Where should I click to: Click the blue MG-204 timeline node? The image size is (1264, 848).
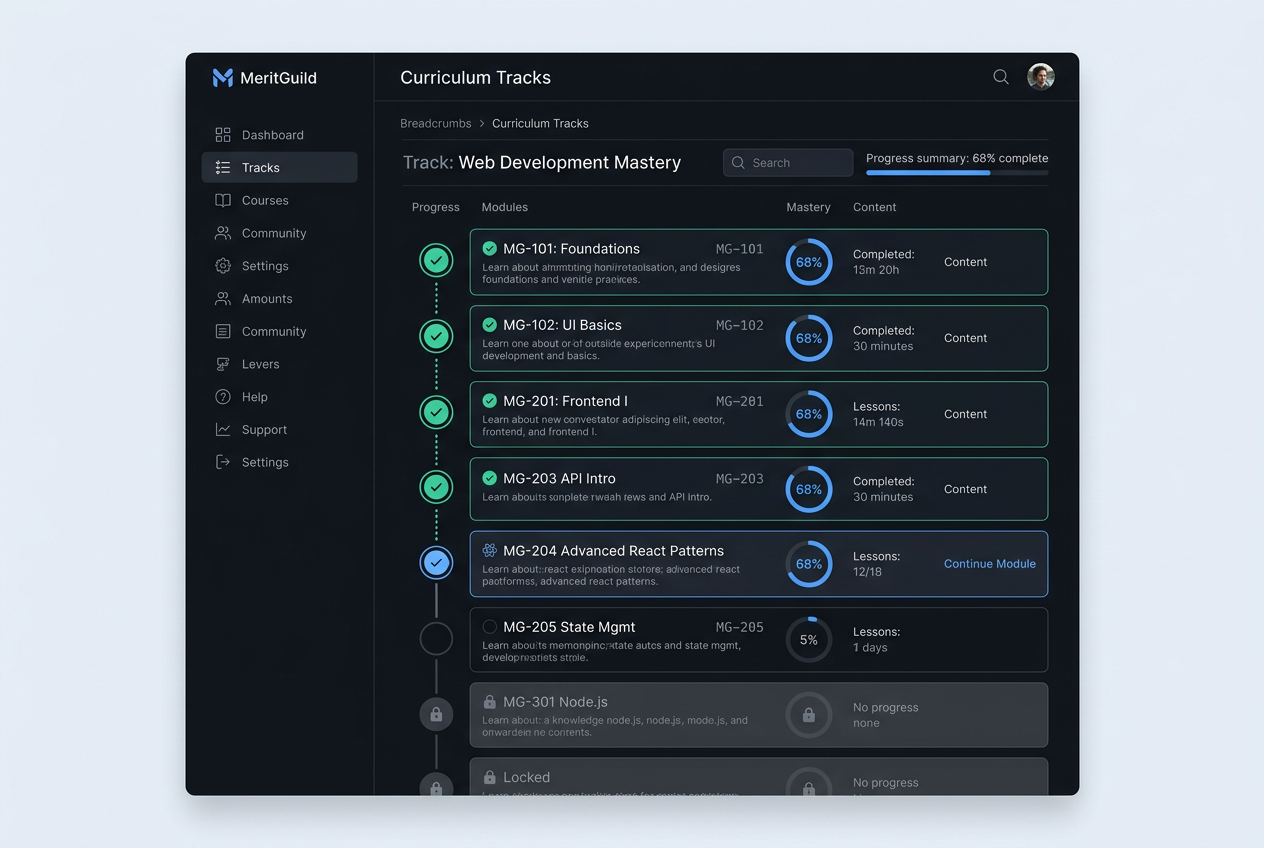coord(436,563)
